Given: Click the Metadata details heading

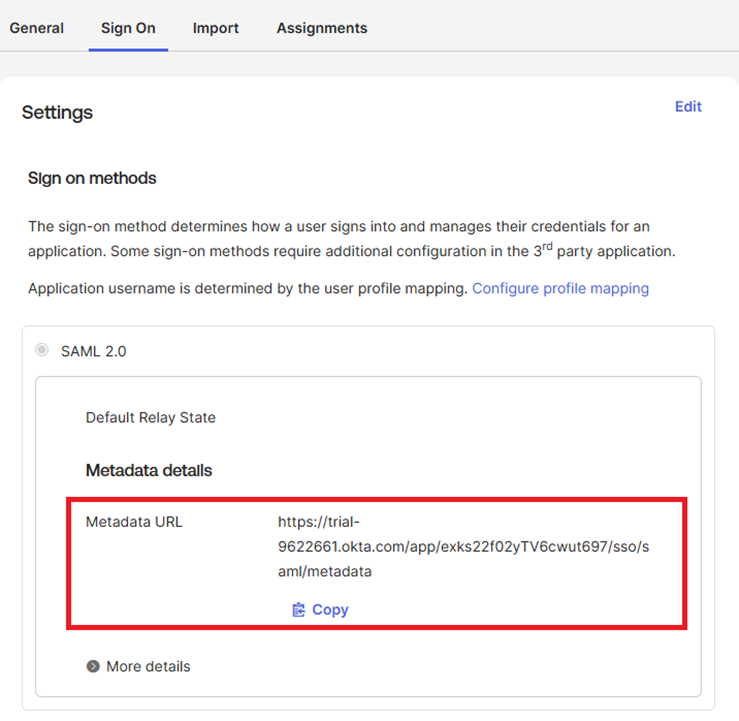Looking at the screenshot, I should (x=149, y=470).
